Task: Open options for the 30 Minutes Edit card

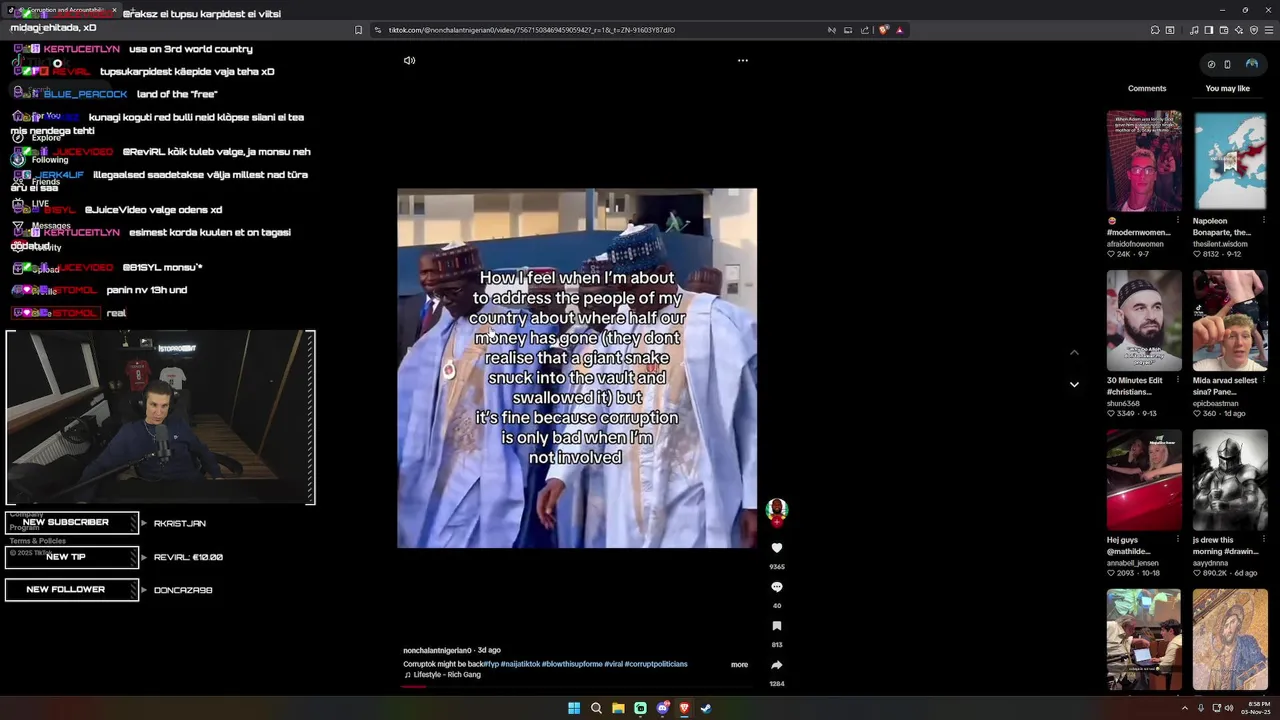Action: coord(1177,381)
